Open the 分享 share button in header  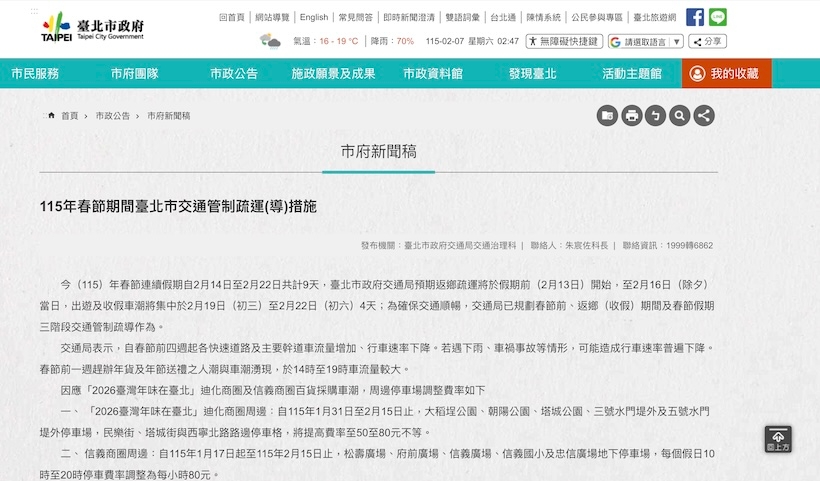pyautogui.click(x=708, y=41)
